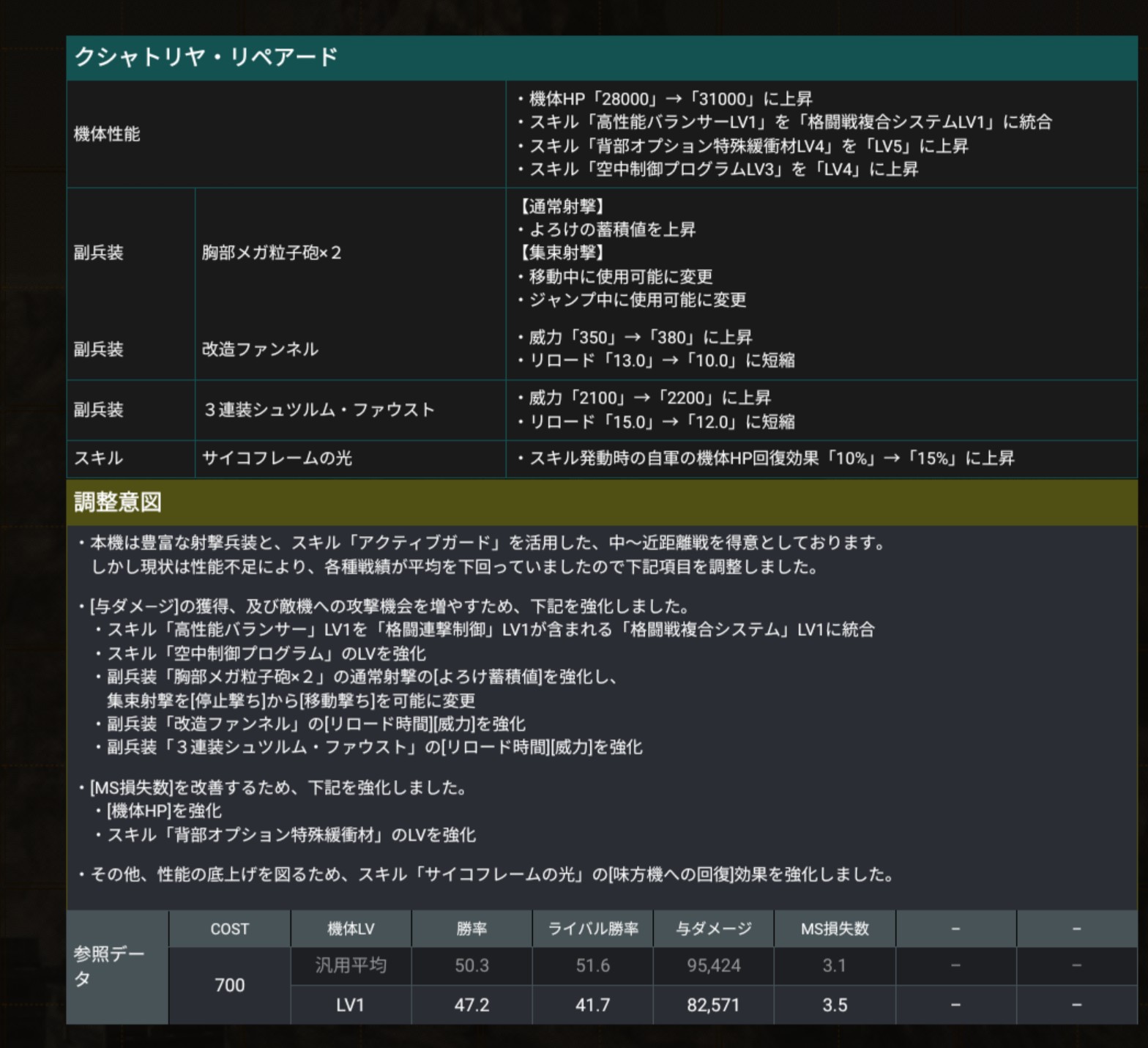Click the 82,571 damage value cell

(713, 1005)
